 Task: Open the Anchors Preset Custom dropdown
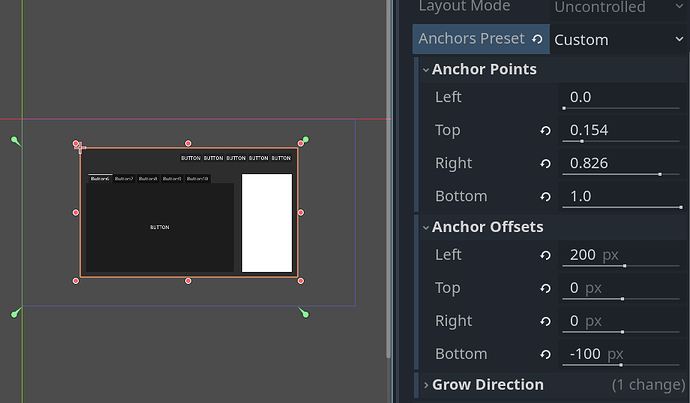[x=618, y=40]
